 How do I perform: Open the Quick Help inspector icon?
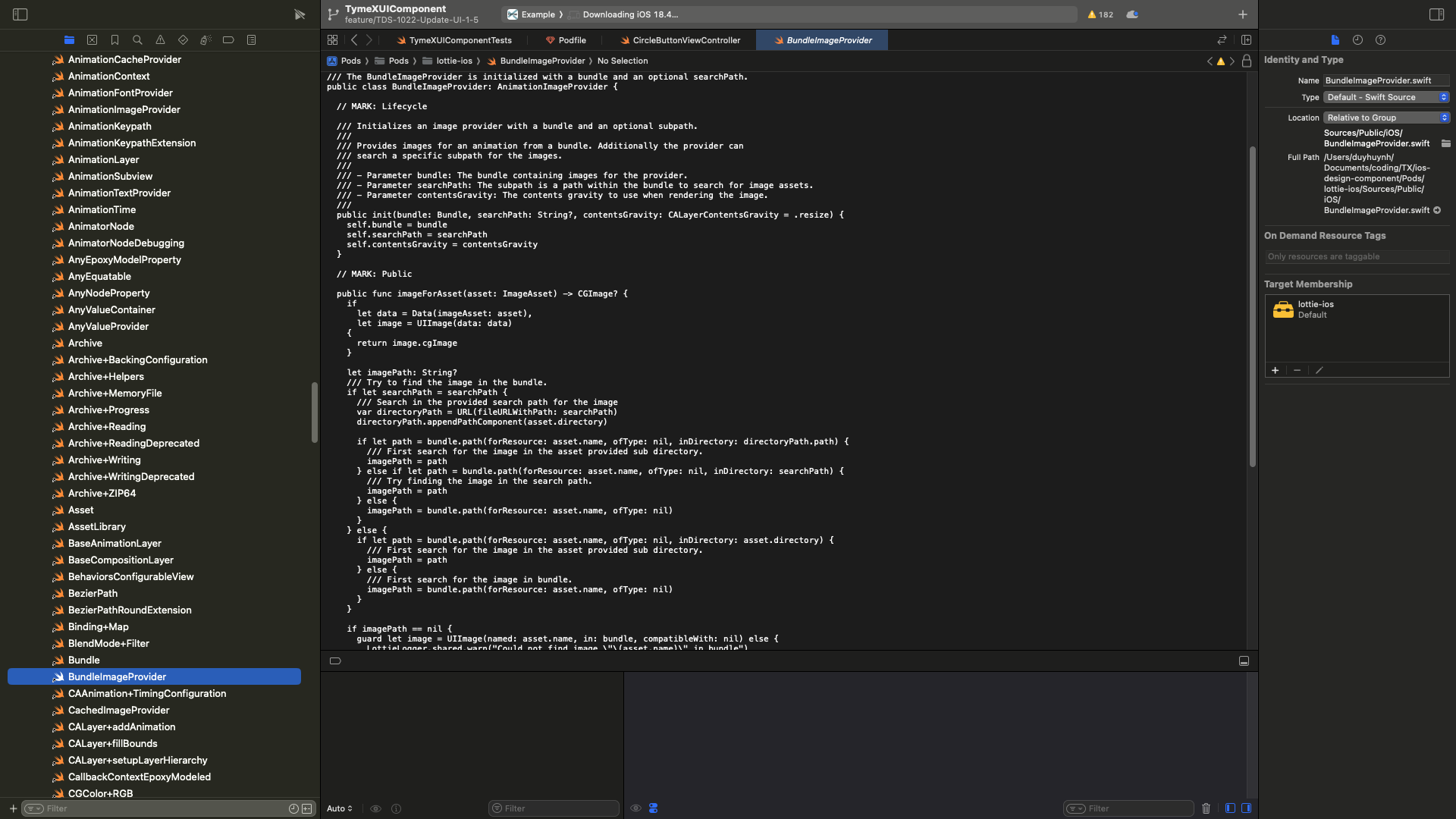tap(1380, 40)
